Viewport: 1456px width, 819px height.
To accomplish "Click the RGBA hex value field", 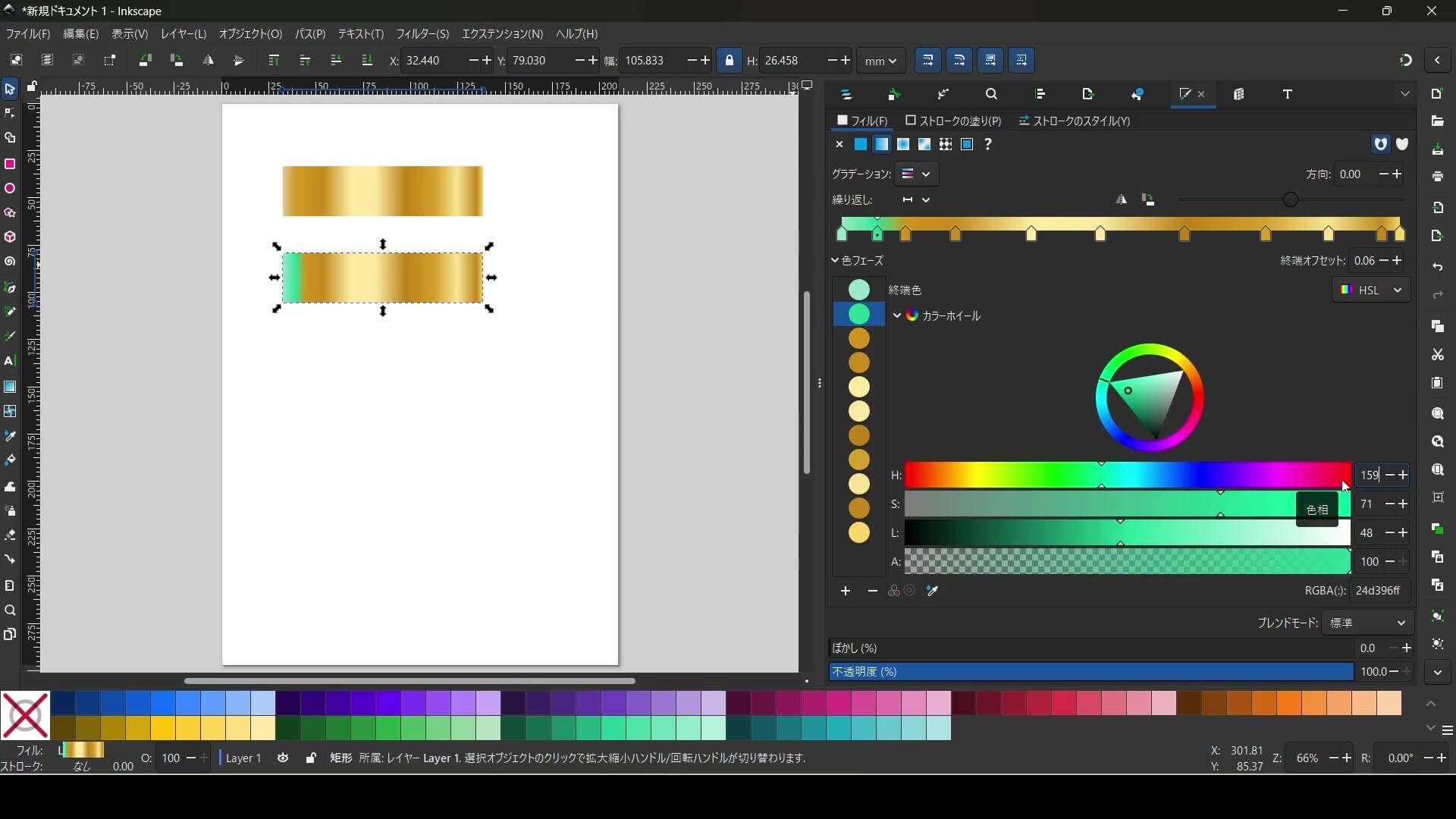I will coord(1378,591).
